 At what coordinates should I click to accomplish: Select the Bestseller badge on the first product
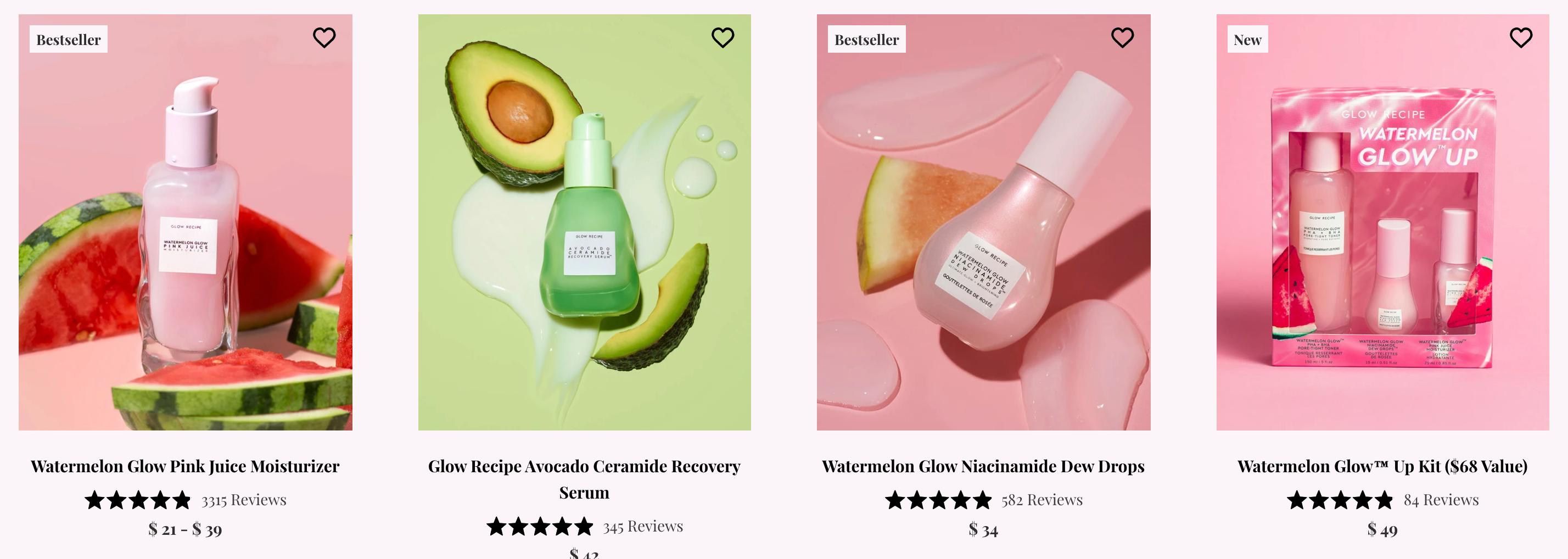click(x=68, y=39)
